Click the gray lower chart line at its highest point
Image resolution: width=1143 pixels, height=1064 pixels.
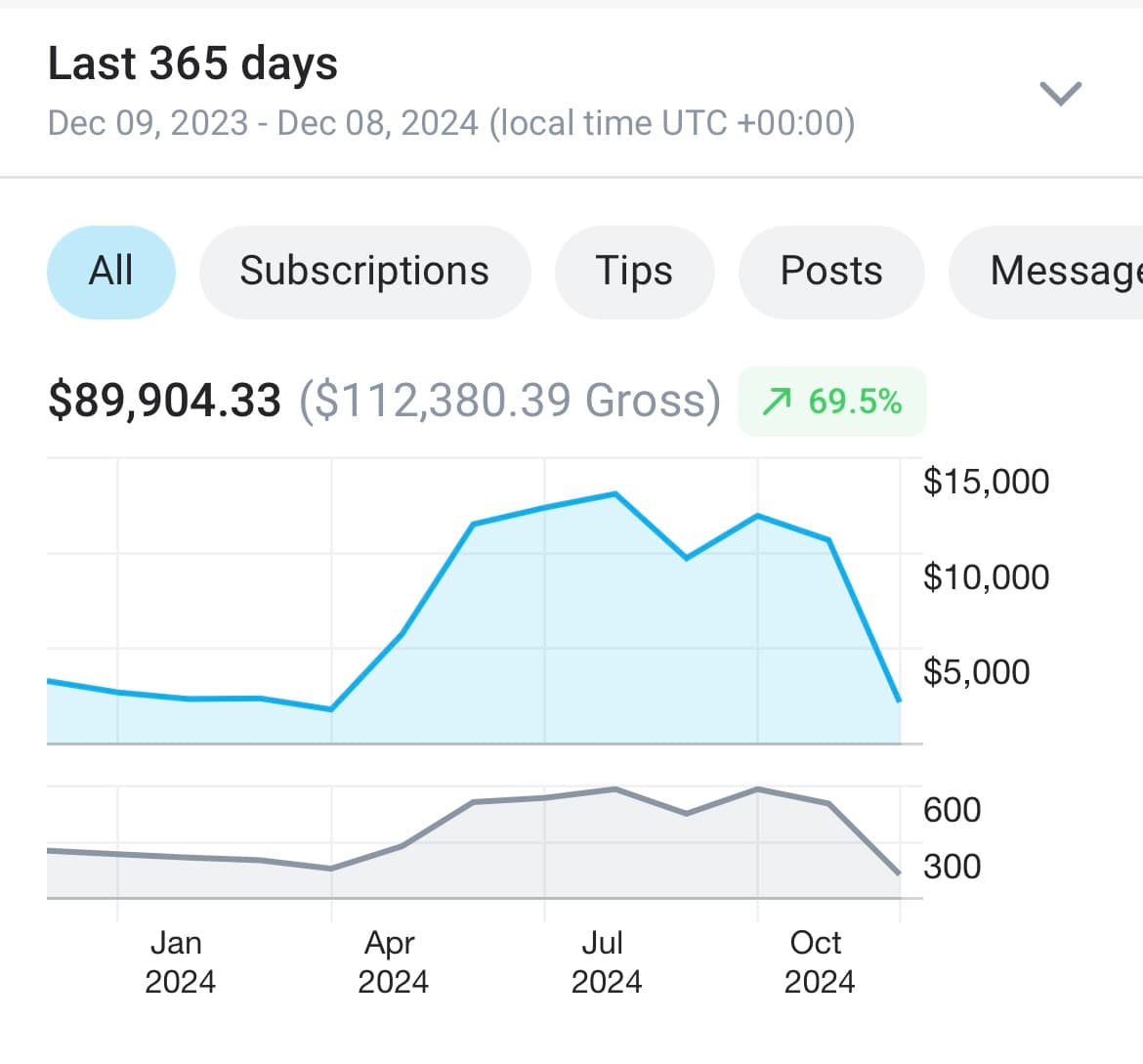[758, 787]
